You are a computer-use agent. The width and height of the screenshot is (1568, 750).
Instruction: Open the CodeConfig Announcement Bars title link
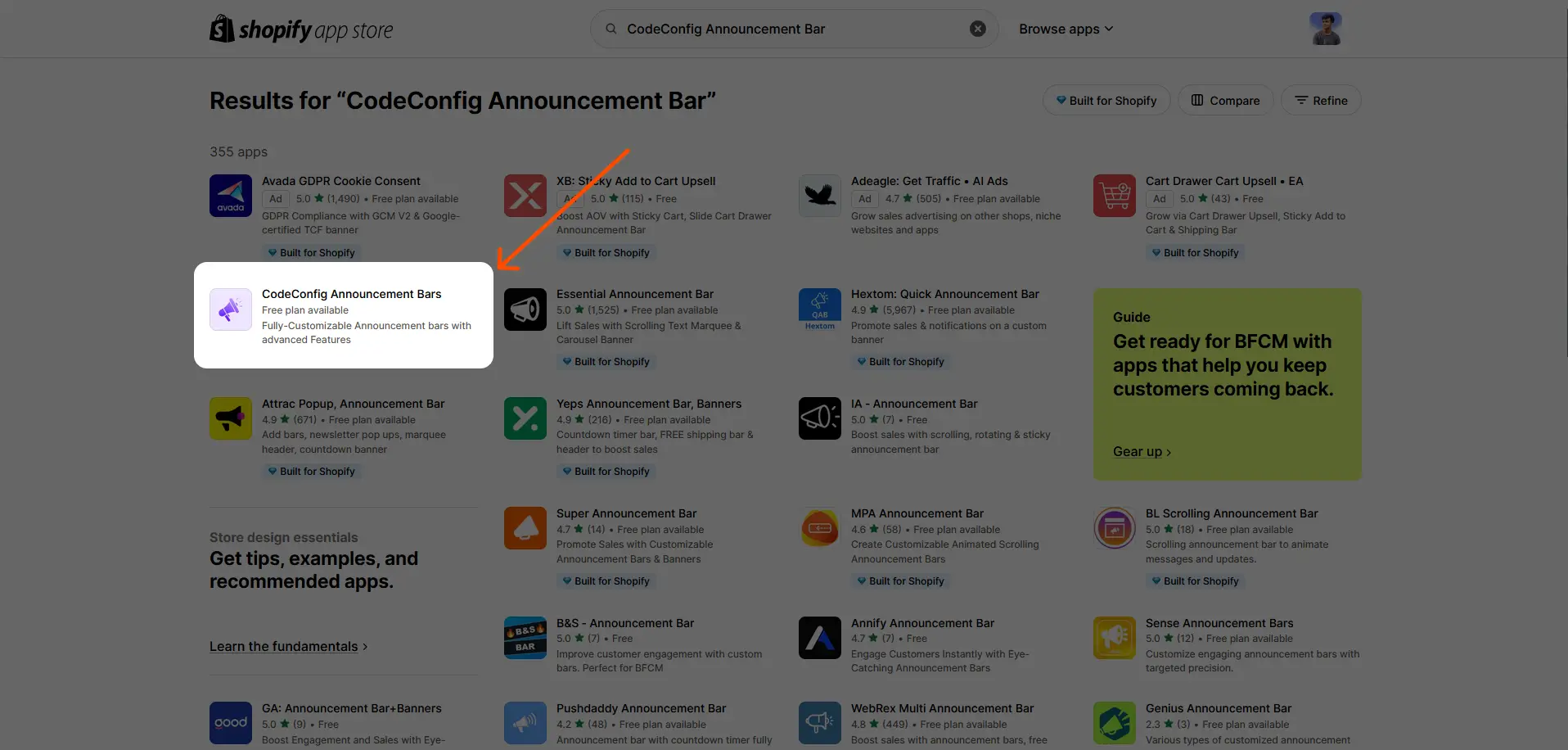pyautogui.click(x=351, y=294)
